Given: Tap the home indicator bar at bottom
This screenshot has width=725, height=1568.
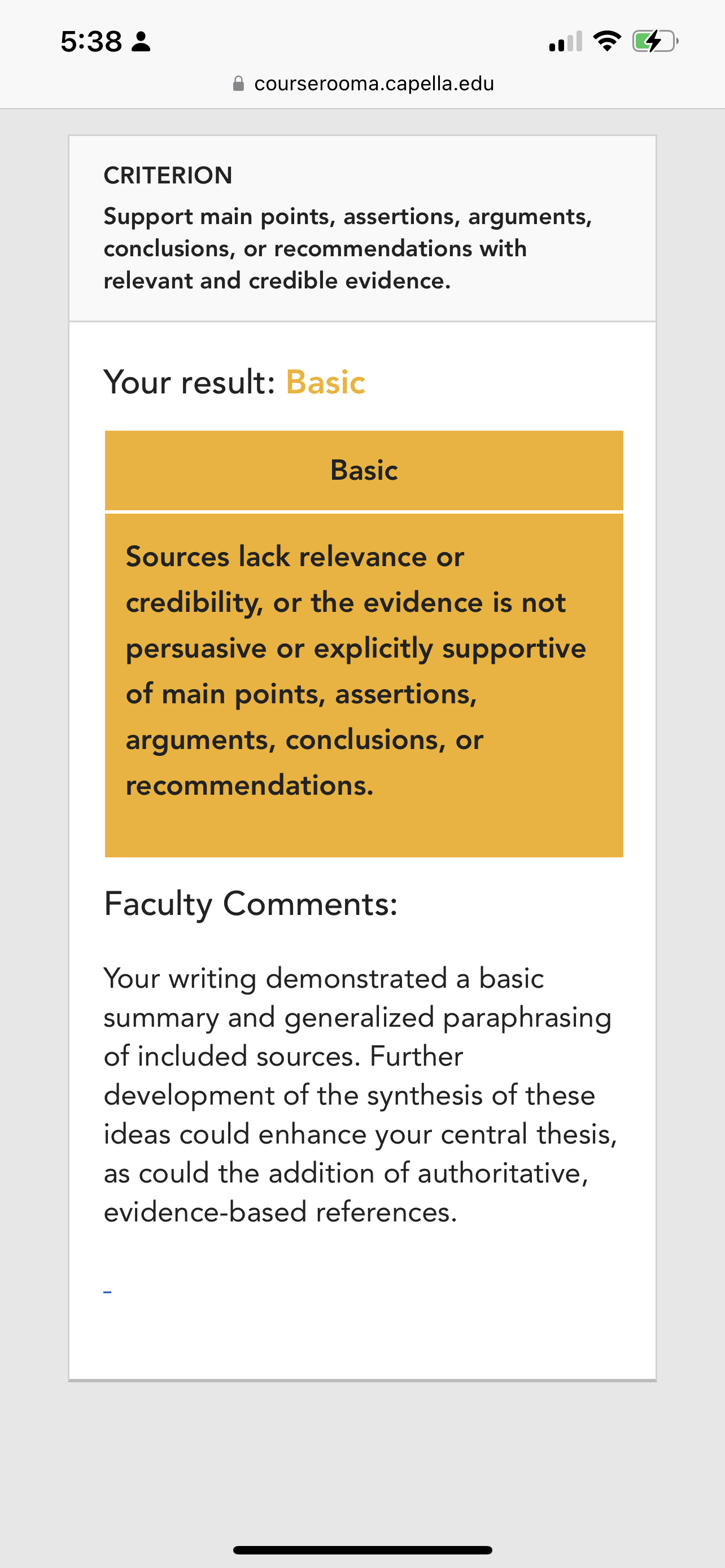Looking at the screenshot, I should coord(363,1550).
